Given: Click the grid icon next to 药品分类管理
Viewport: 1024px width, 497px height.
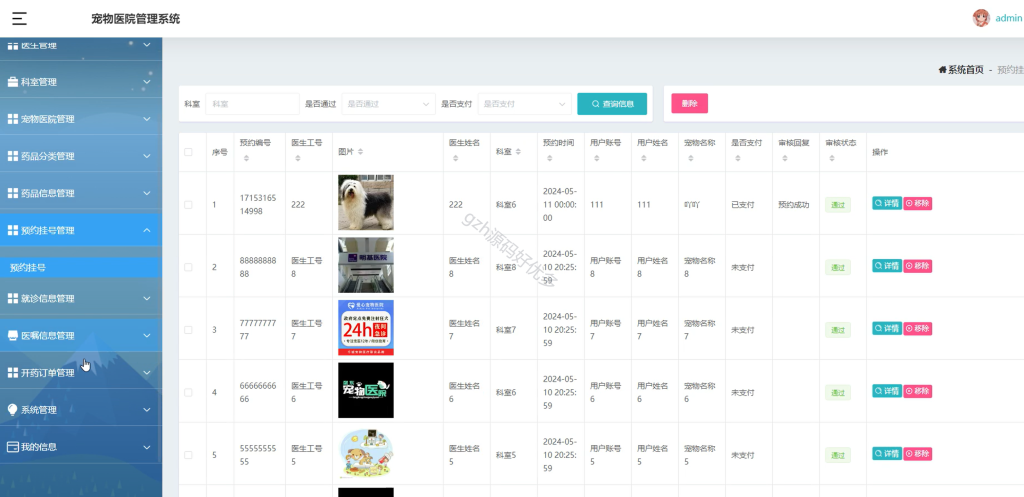Looking at the screenshot, I should tap(12, 156).
